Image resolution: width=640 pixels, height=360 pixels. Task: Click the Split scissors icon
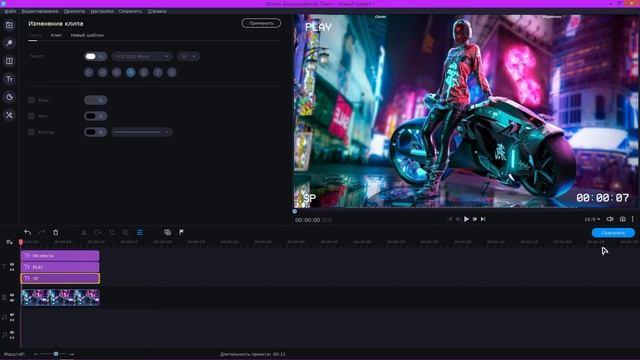pyautogui.click(x=84, y=232)
